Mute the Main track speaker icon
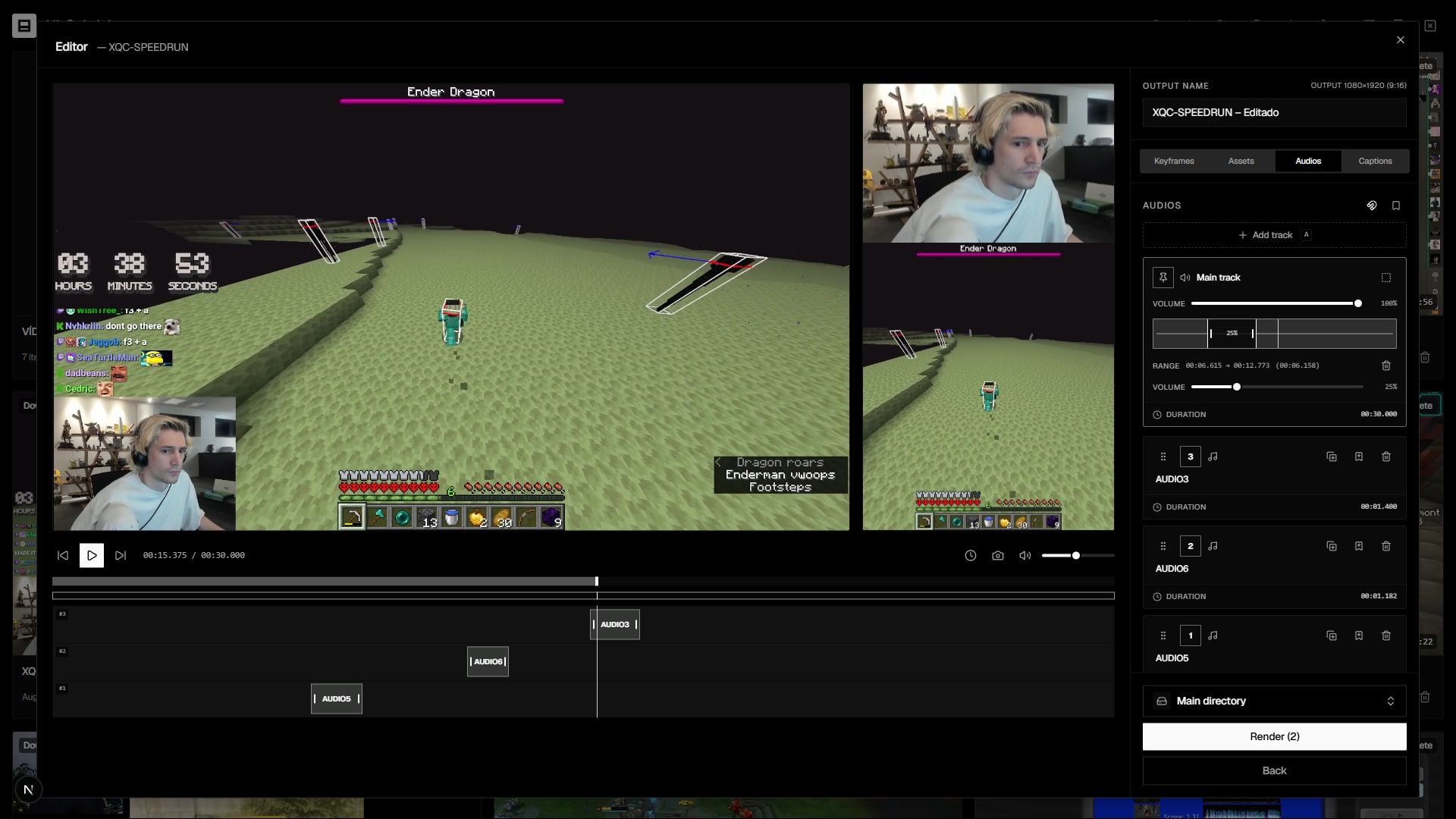 (x=1185, y=278)
